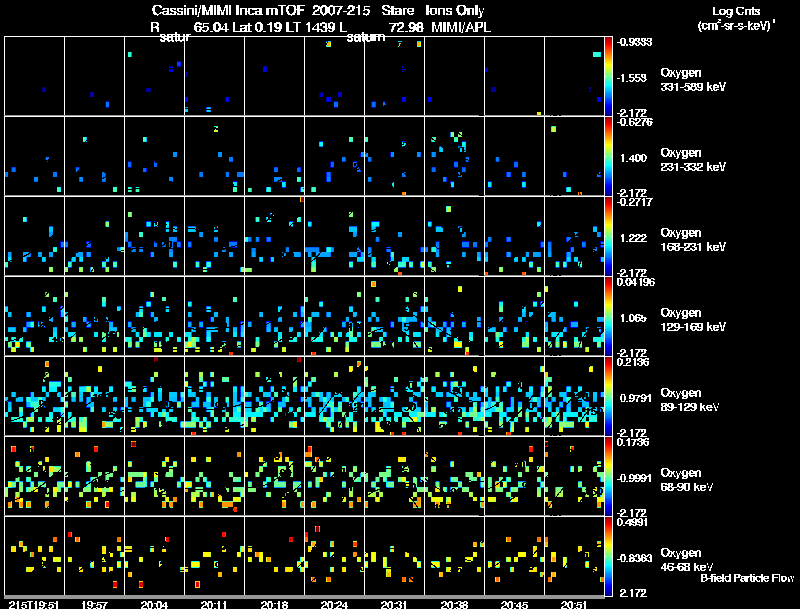800x609 pixels.
Task: Click the '20:38' time axis label
Action: pos(454,604)
